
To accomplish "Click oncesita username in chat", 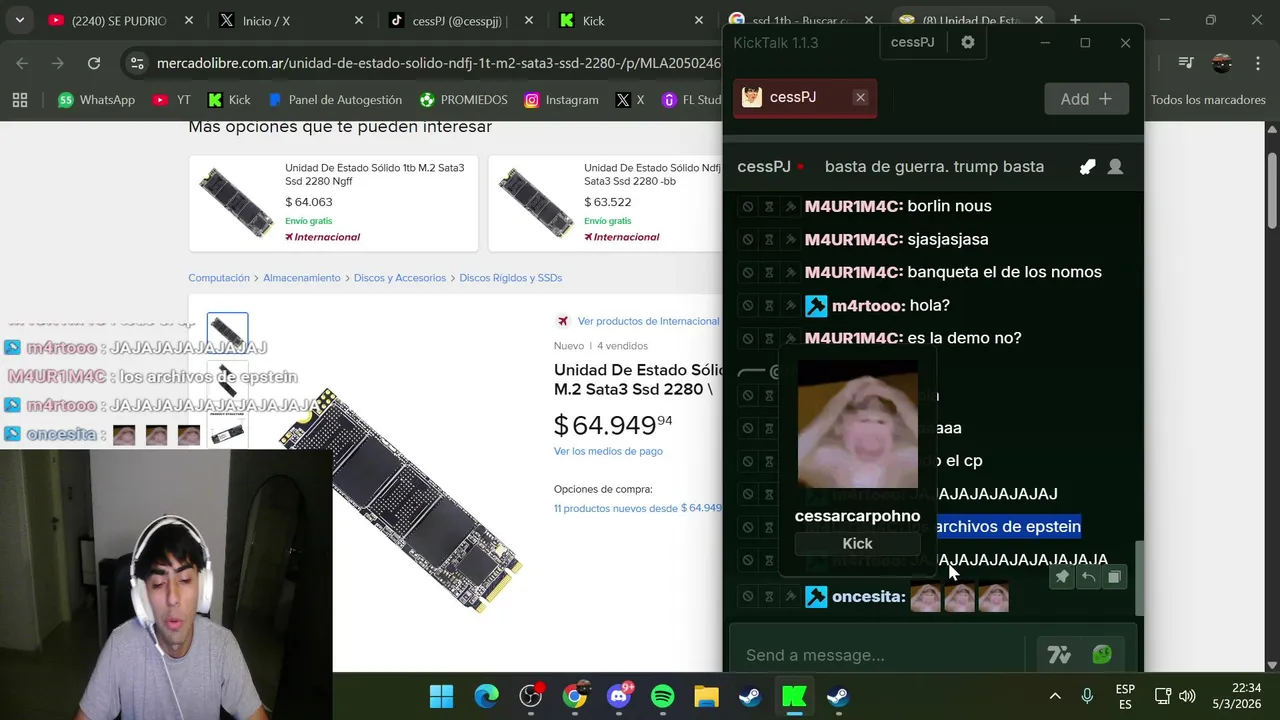I will (x=869, y=597).
